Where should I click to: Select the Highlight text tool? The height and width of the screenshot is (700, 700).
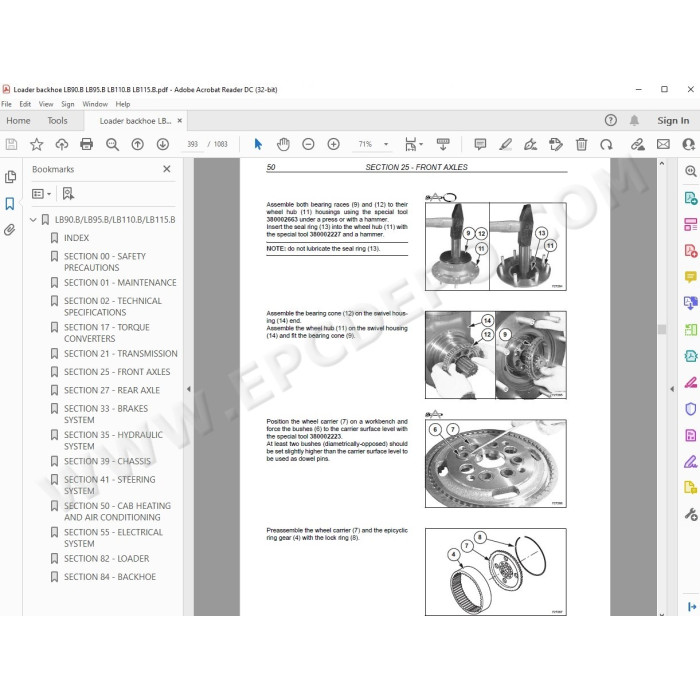click(x=505, y=144)
